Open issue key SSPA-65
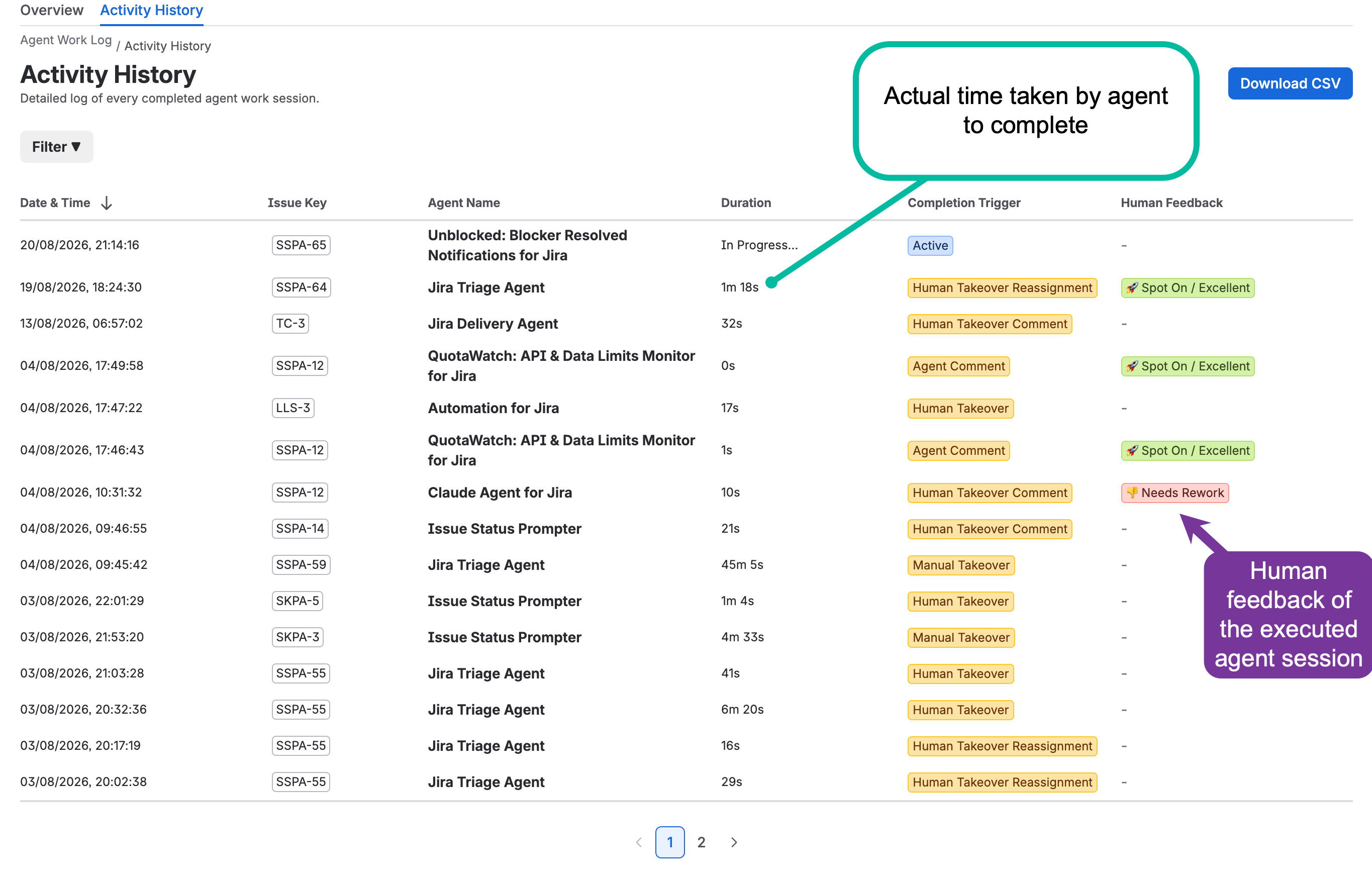Screen dimensions: 1372x878 301,245
